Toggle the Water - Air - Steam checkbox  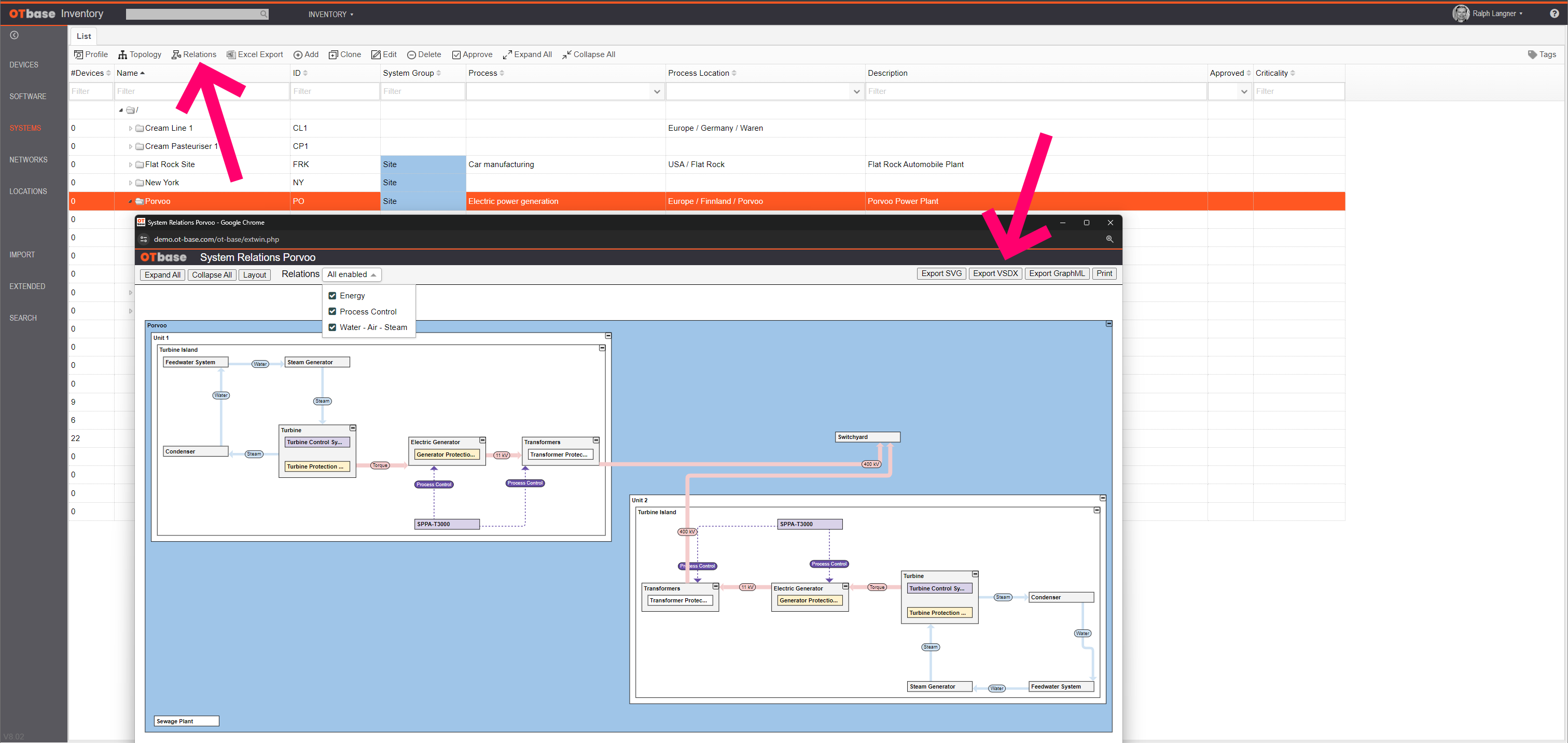tap(332, 327)
